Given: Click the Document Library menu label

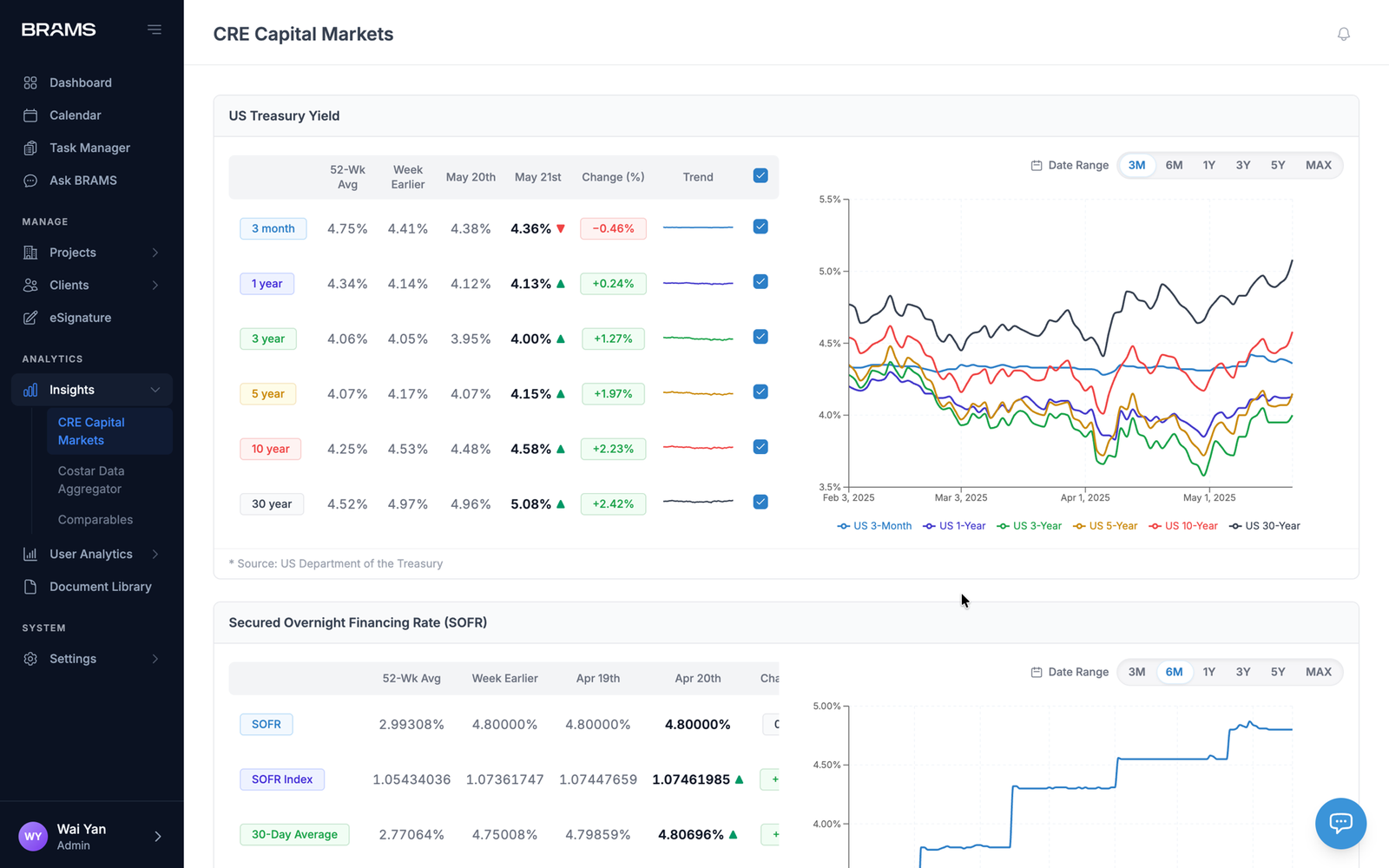Looking at the screenshot, I should click(101, 587).
